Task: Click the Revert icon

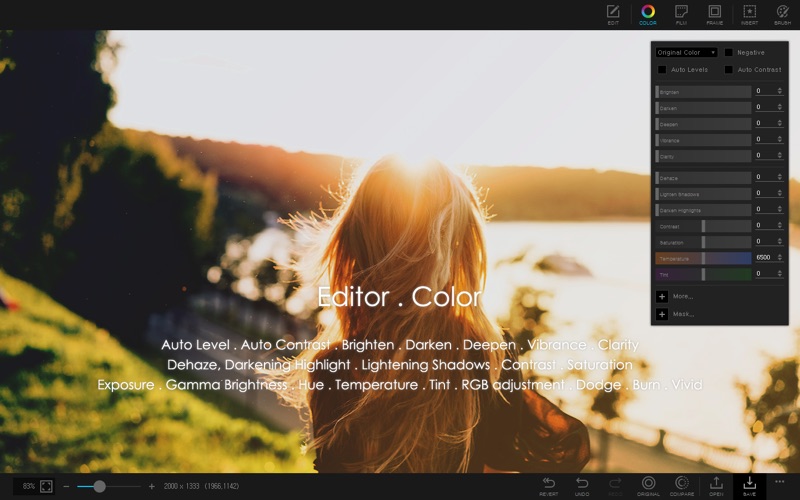Action: [x=548, y=486]
